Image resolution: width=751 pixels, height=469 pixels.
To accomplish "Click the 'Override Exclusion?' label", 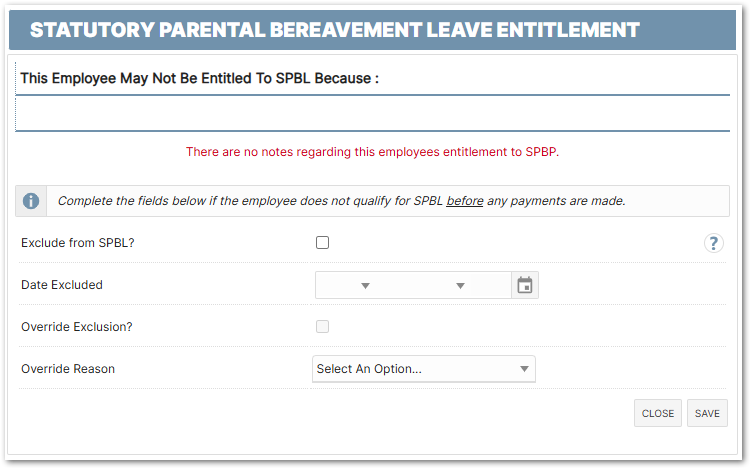I will click(77, 327).
